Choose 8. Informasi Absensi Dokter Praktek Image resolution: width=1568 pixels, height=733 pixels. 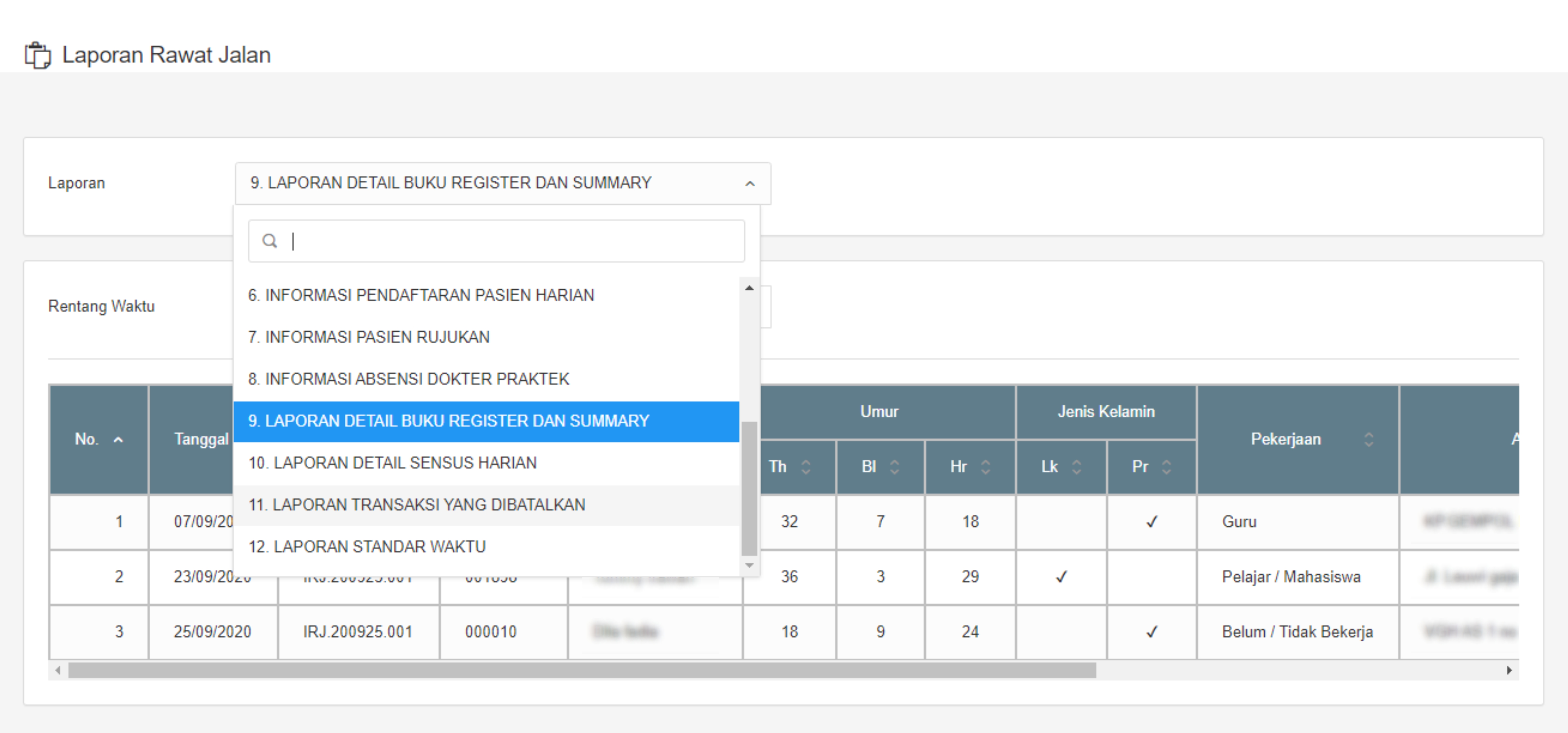409,379
